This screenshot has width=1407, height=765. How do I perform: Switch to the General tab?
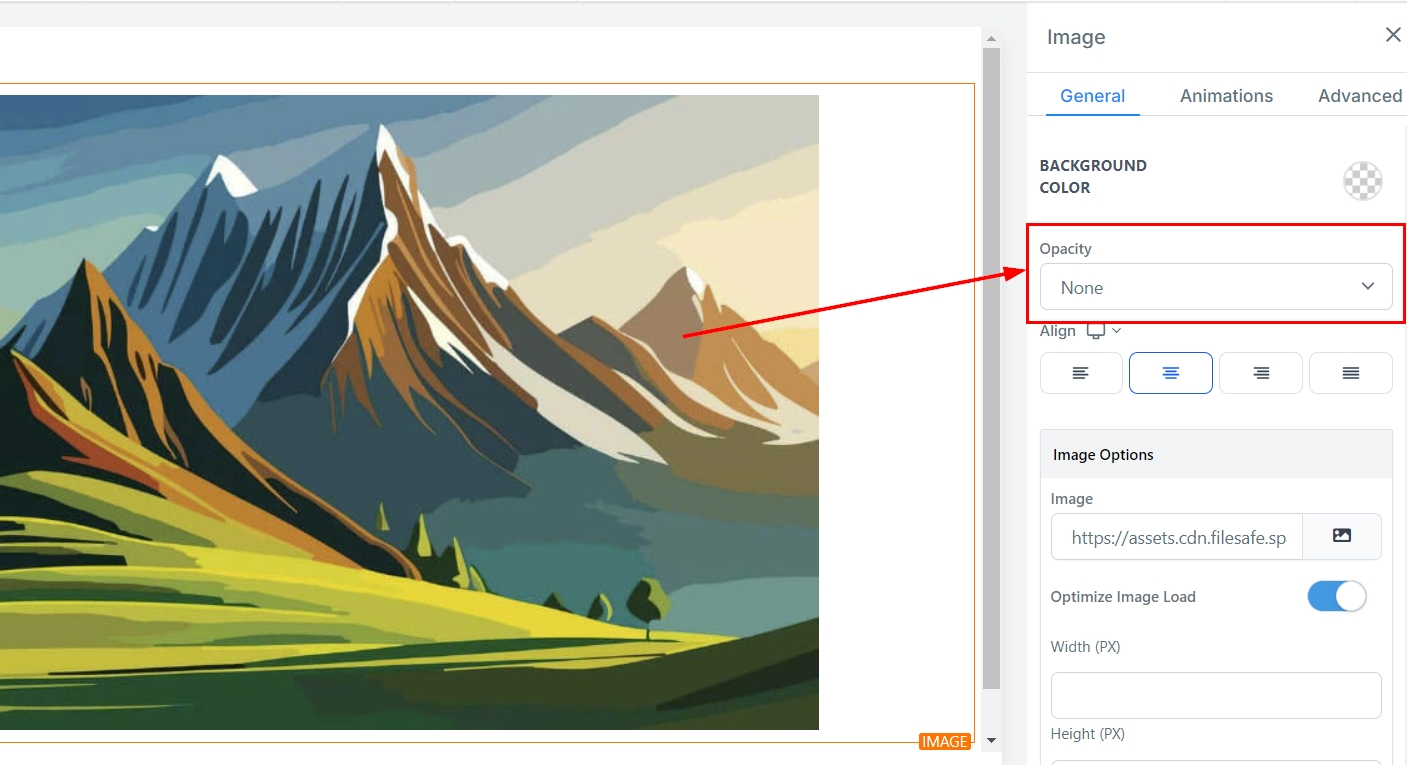1092,96
